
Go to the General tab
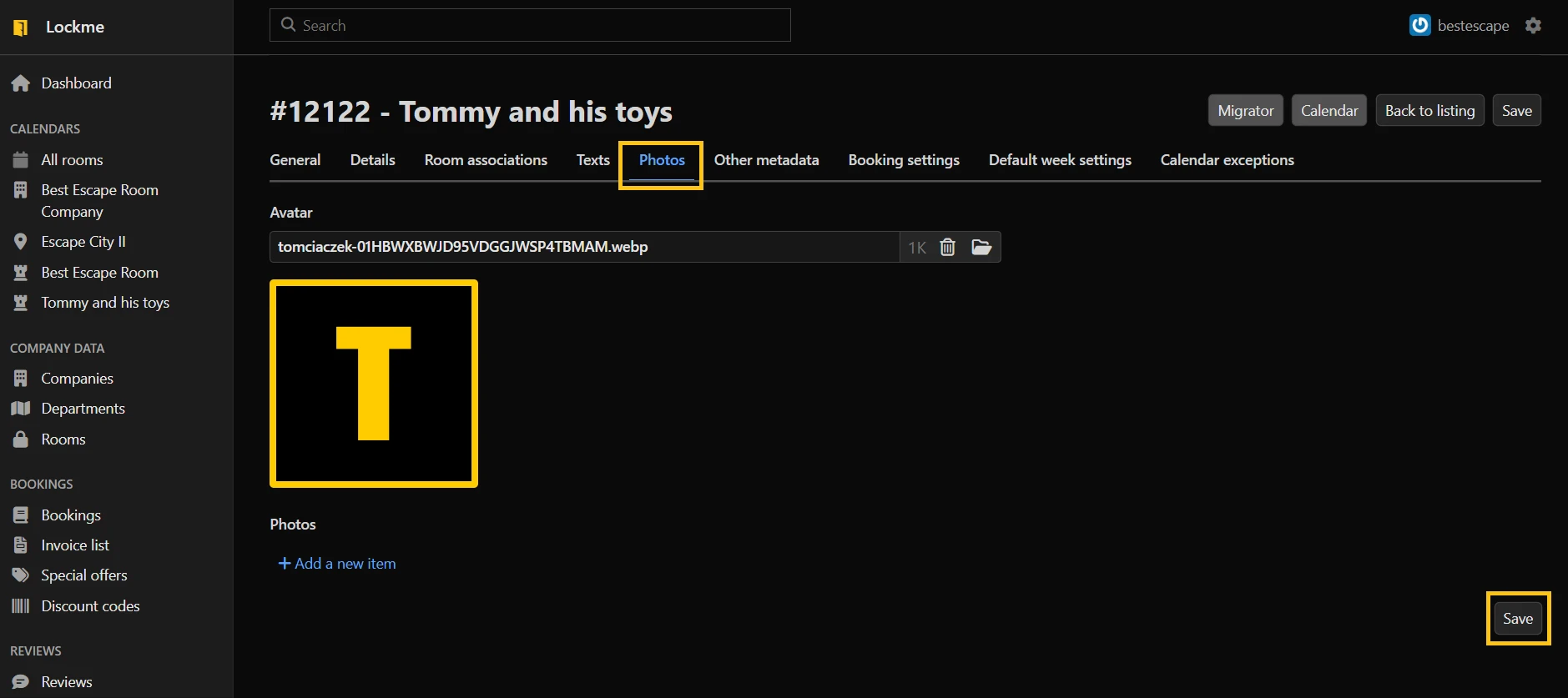click(x=295, y=160)
